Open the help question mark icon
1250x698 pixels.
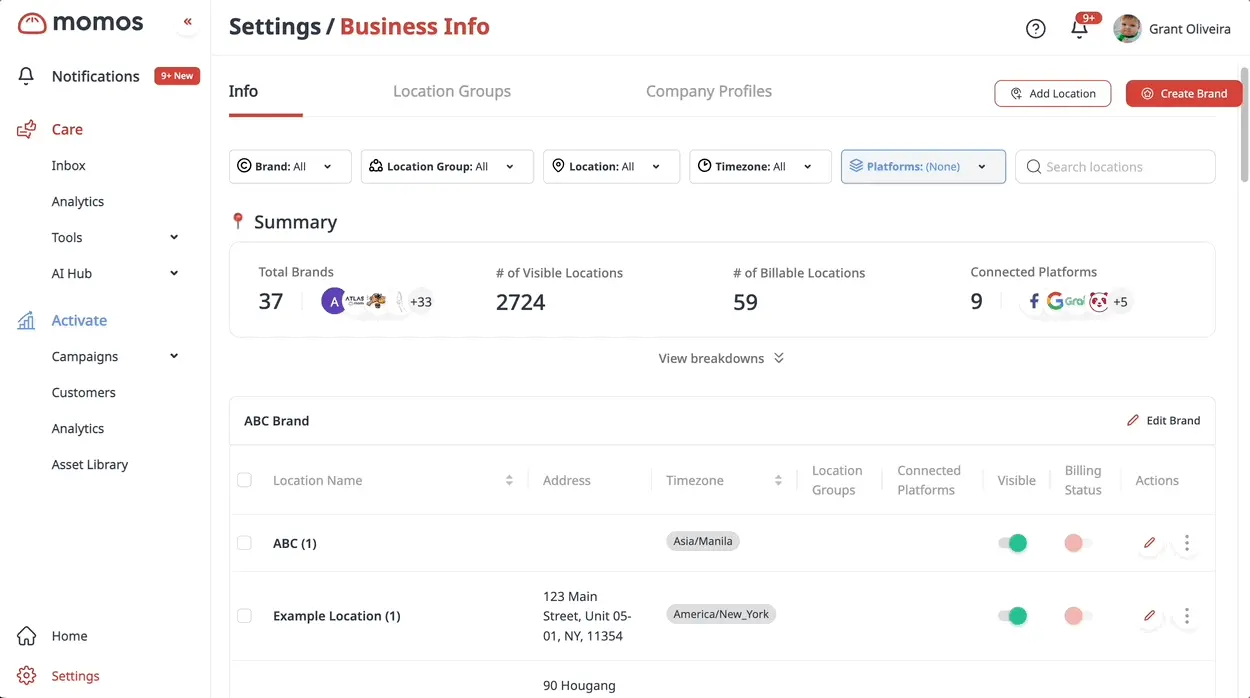(1036, 29)
